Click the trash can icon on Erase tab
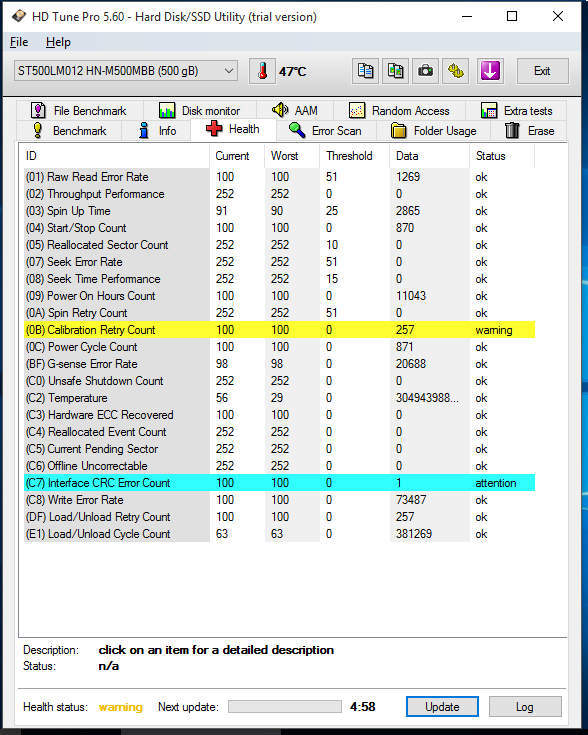 pyautogui.click(x=512, y=130)
